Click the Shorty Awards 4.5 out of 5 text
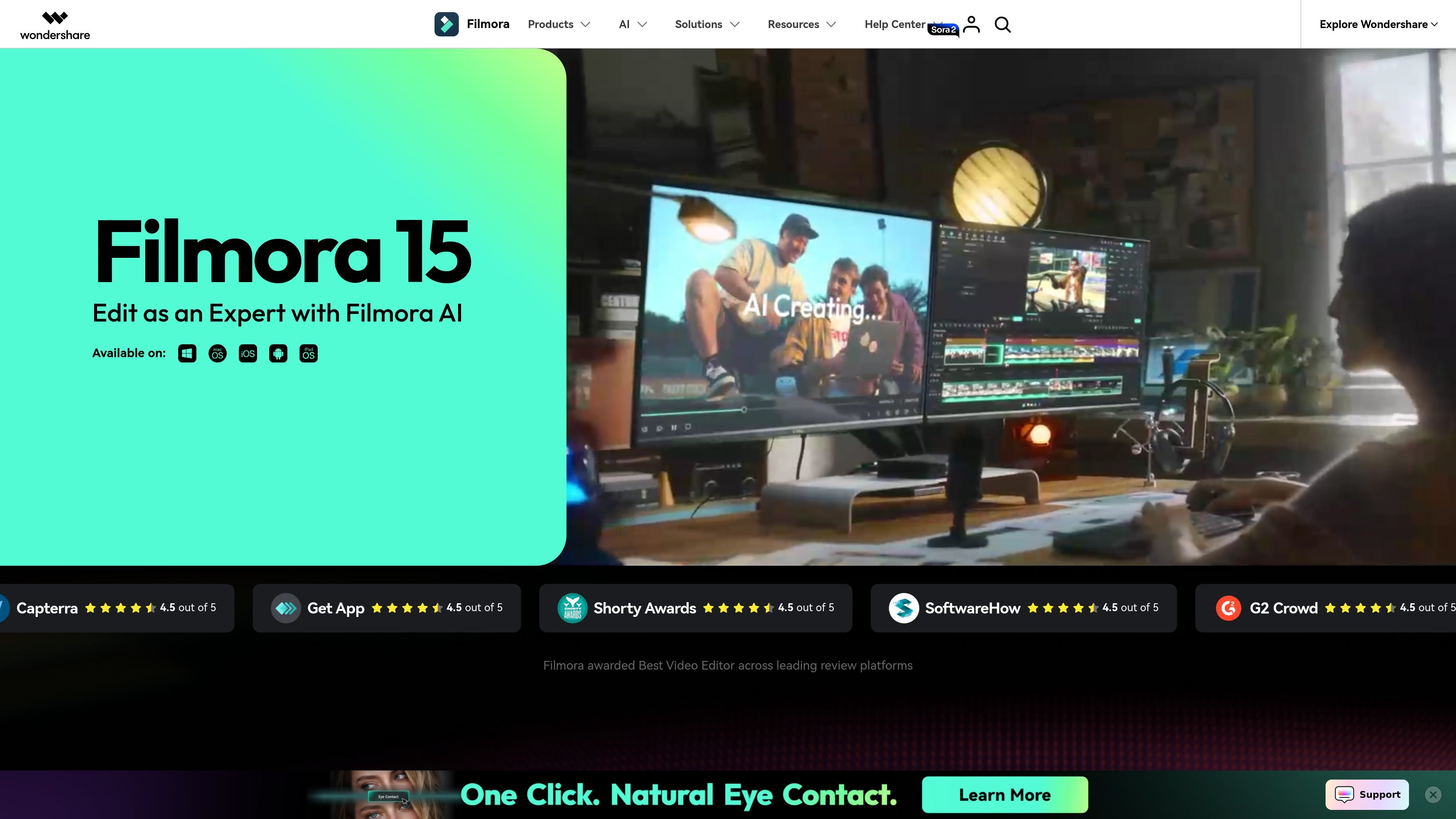 (x=806, y=607)
